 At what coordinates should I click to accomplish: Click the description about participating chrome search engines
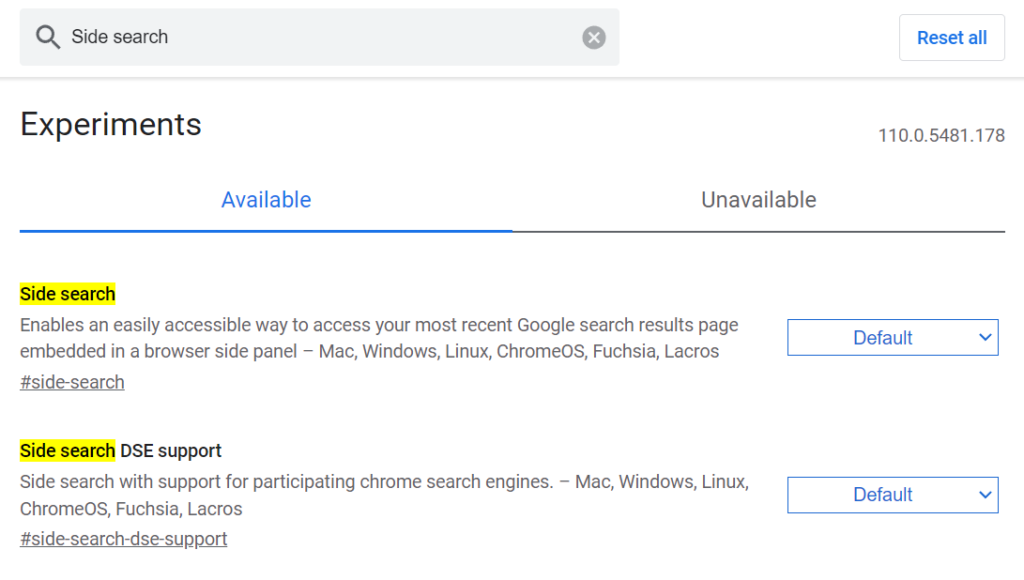tap(384, 495)
